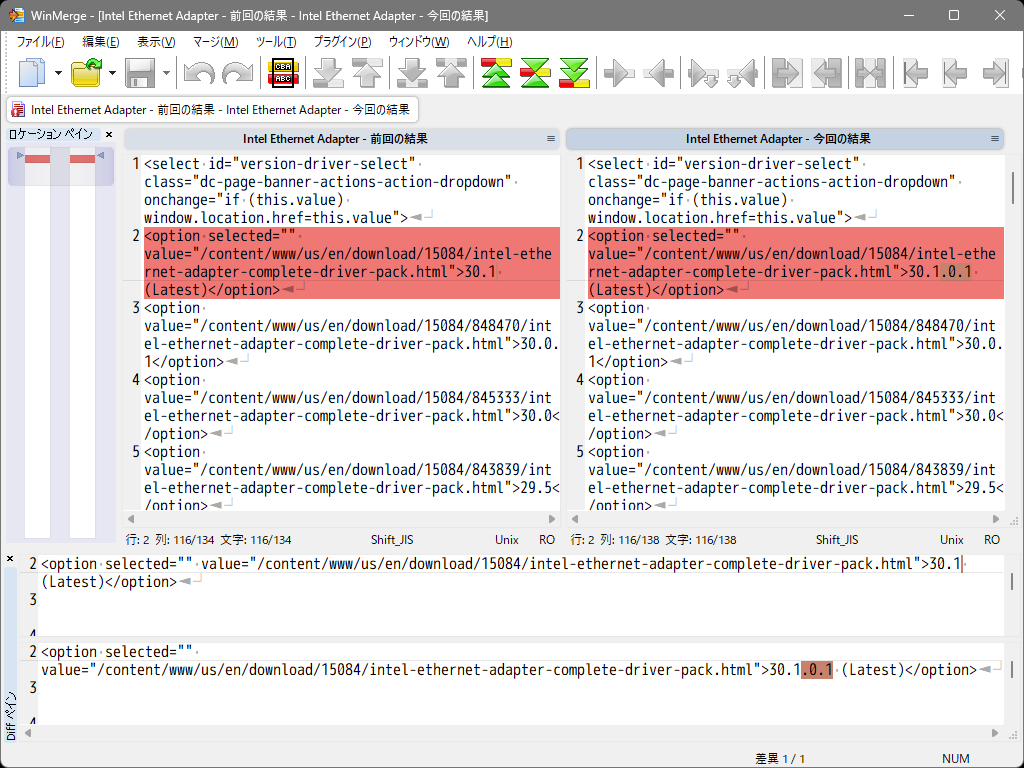
Task: Click the Copy to Right icon
Action: coord(619,72)
